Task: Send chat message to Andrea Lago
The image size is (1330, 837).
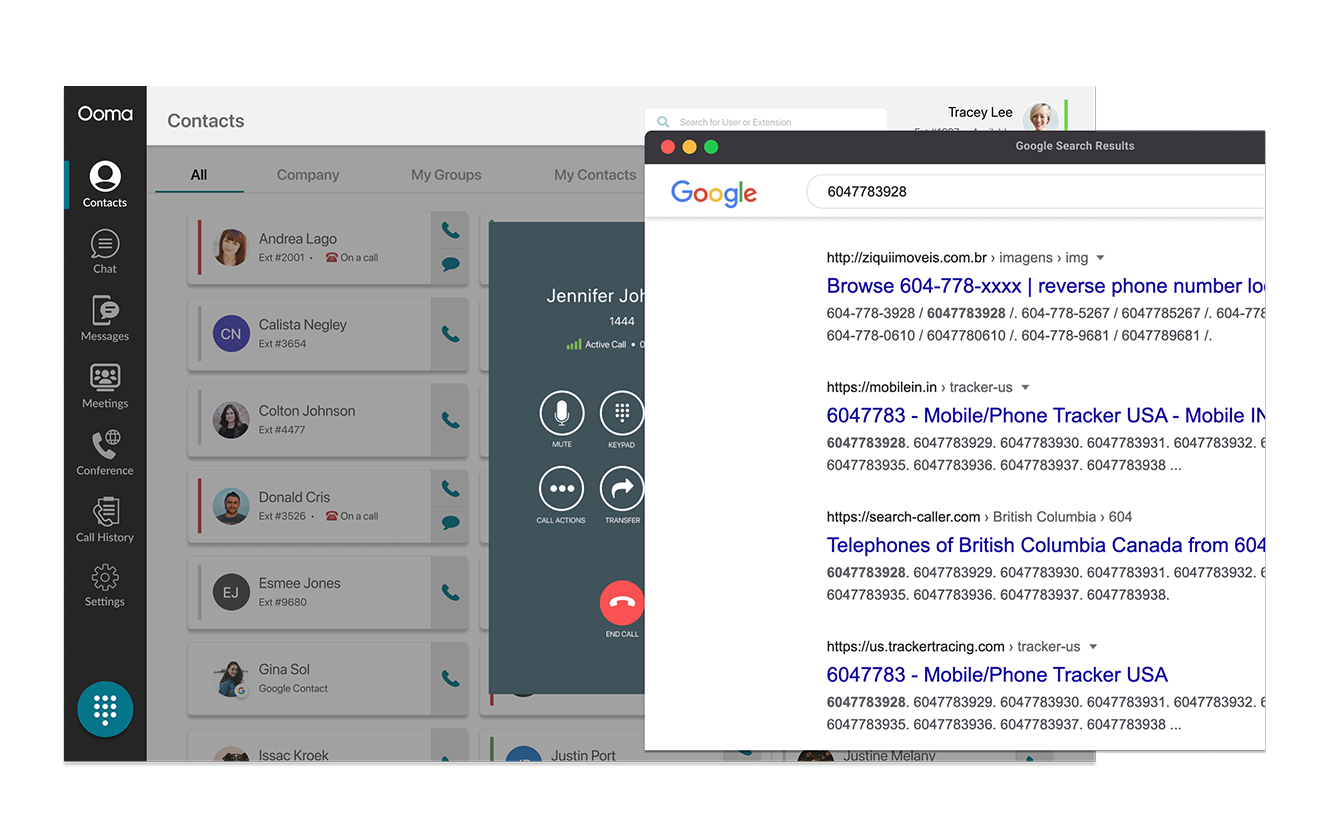Action: pos(450,265)
